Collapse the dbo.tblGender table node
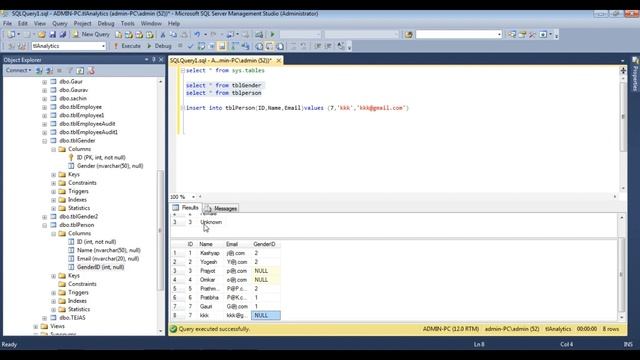This screenshot has width=640, height=360. (x=44, y=141)
